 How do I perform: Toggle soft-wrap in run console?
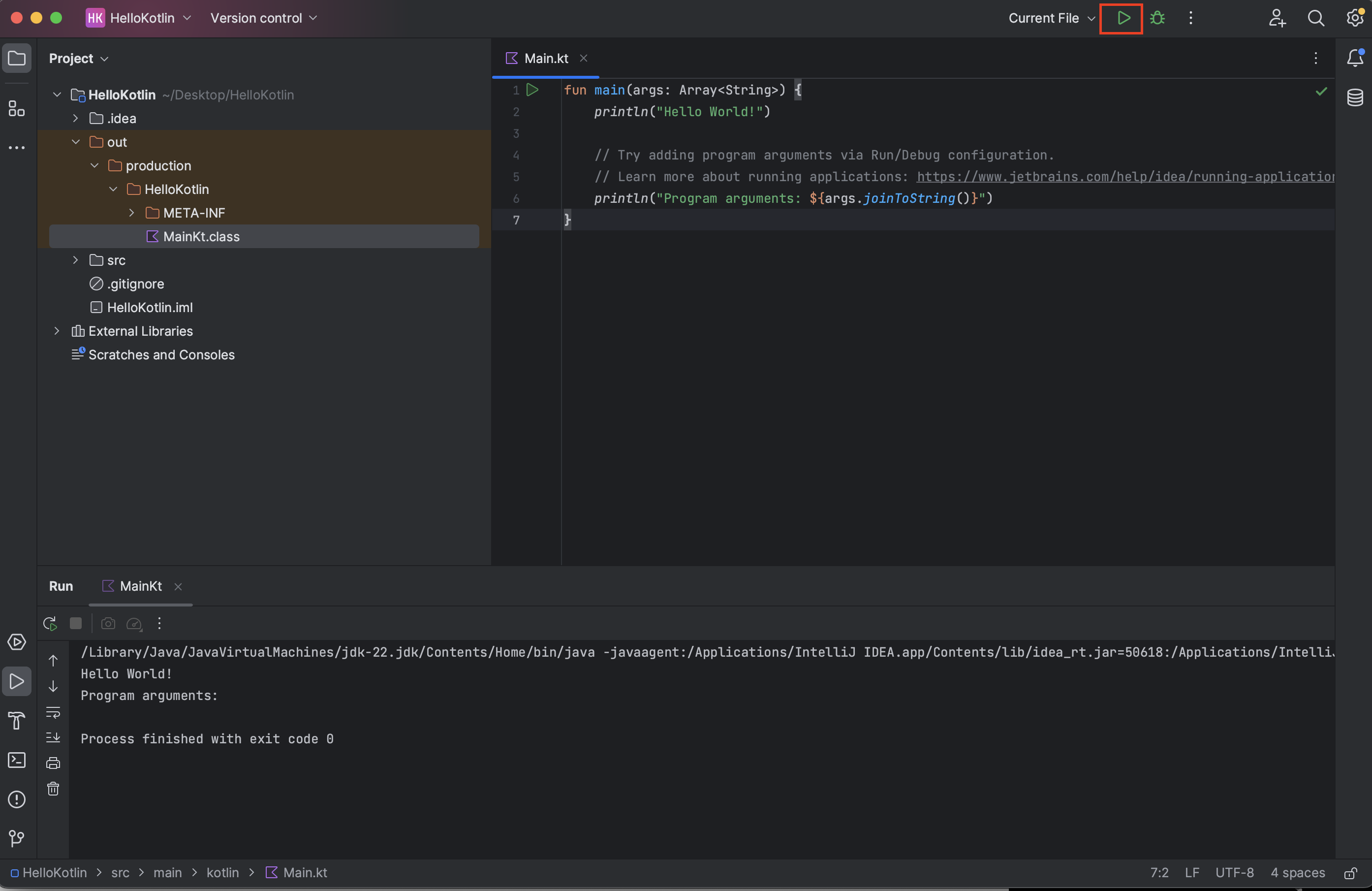pyautogui.click(x=53, y=712)
